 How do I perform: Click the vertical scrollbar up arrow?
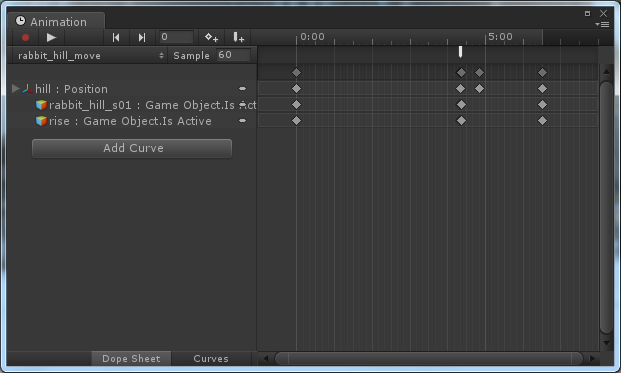(x=606, y=72)
